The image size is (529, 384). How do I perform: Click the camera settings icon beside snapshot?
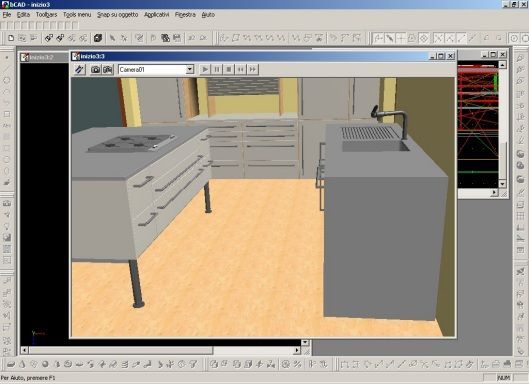coord(108,70)
